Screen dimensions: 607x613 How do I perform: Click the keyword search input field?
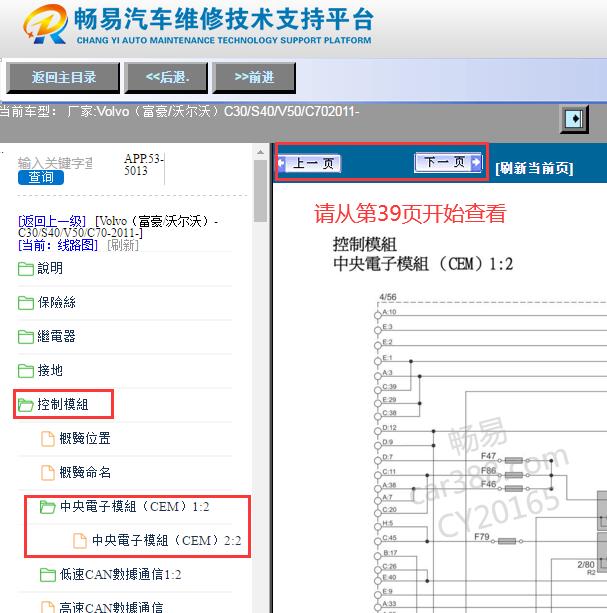[55, 163]
